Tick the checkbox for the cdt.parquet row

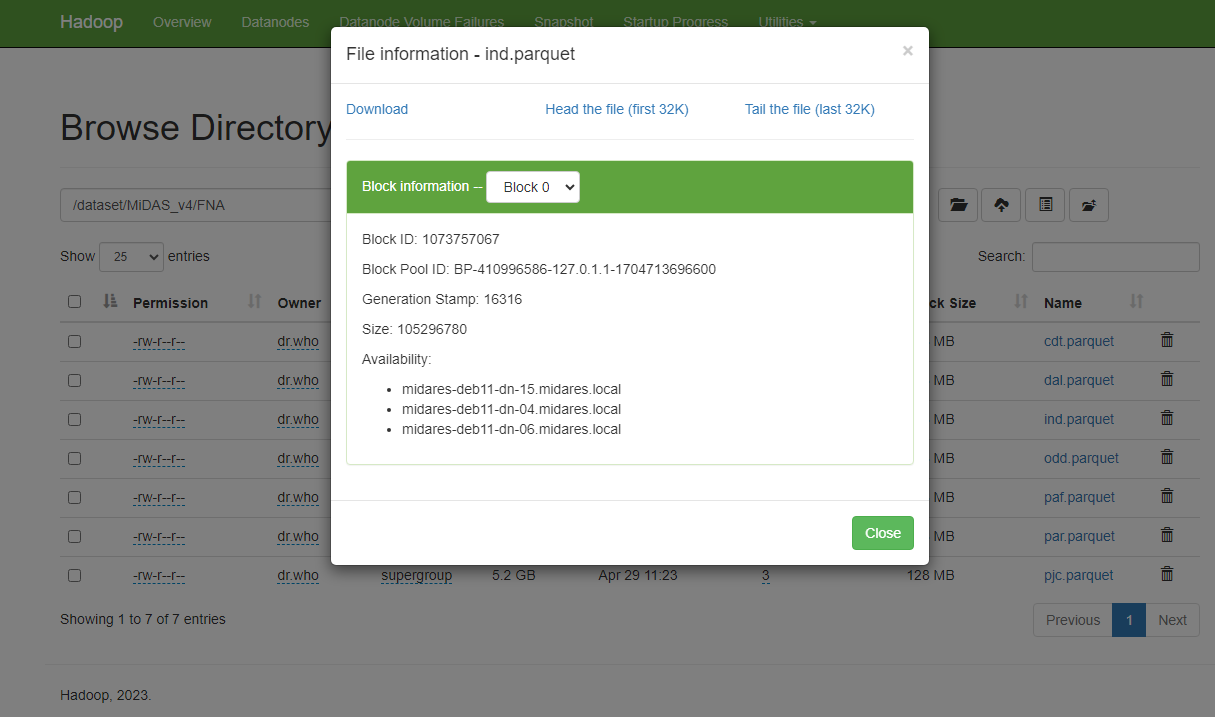(x=74, y=341)
